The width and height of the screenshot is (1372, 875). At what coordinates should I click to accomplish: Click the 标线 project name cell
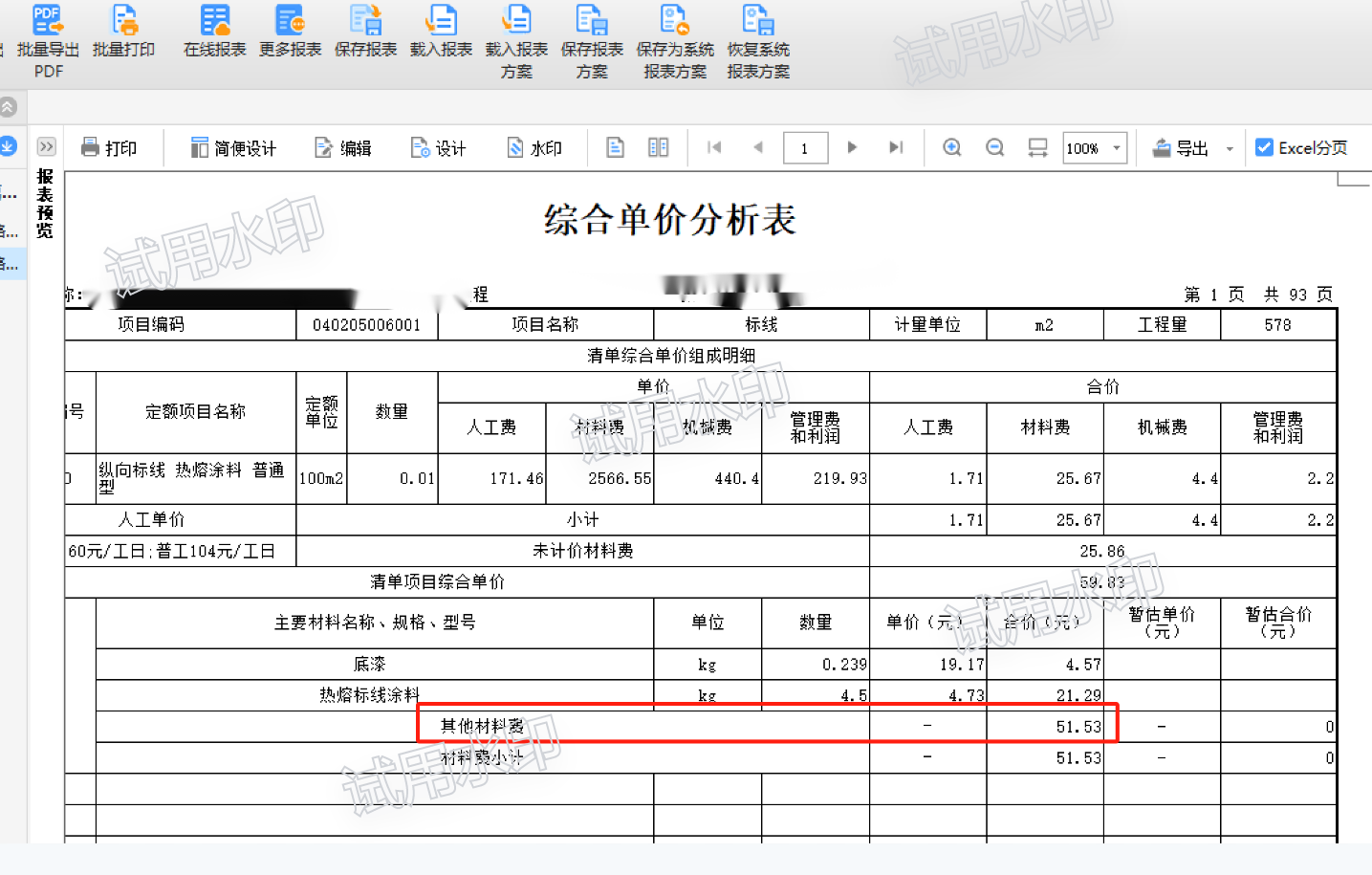762,325
